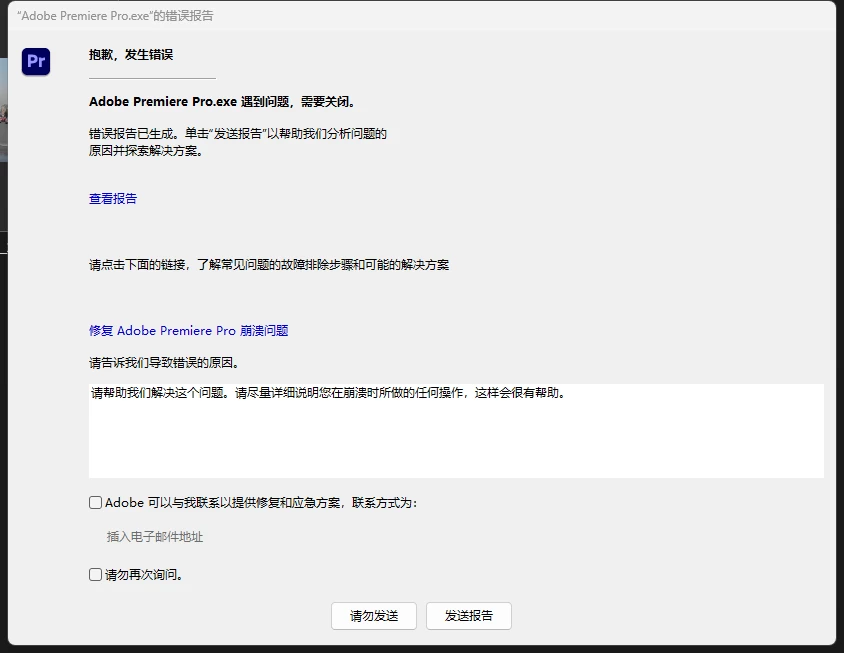The width and height of the screenshot is (844, 653).
Task: Click into the crash description text area
Action: [x=456, y=431]
